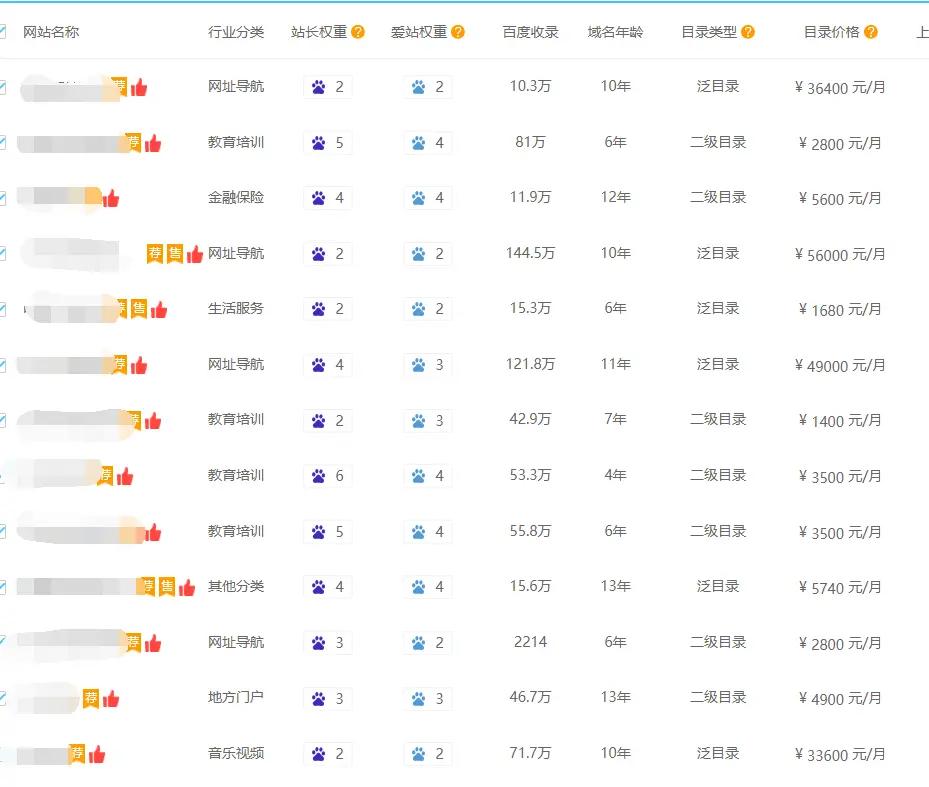Click the 144.5万 Baidu index value

pyautogui.click(x=532, y=253)
